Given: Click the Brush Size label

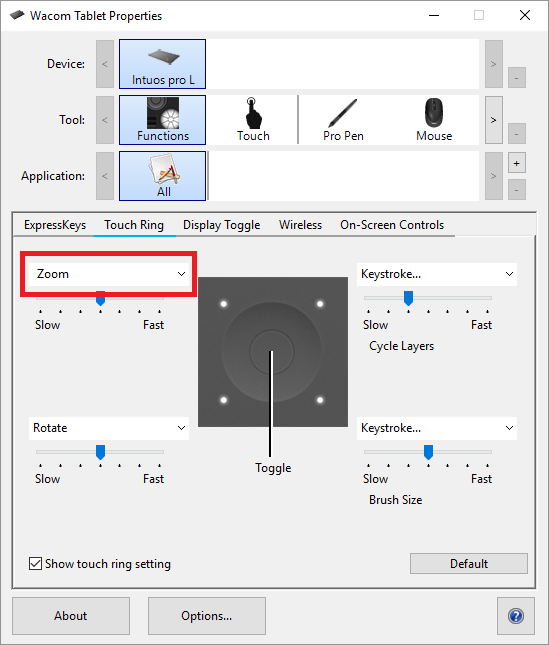Looking at the screenshot, I should (396, 500).
